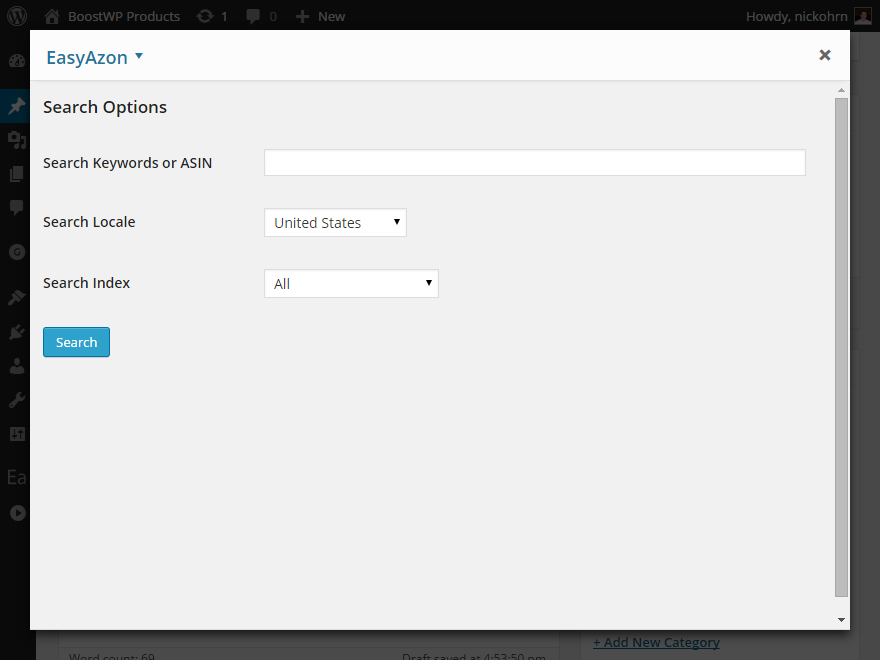Click the user avatar next to Howdy
Screen dimensions: 880x660
coord(863,16)
